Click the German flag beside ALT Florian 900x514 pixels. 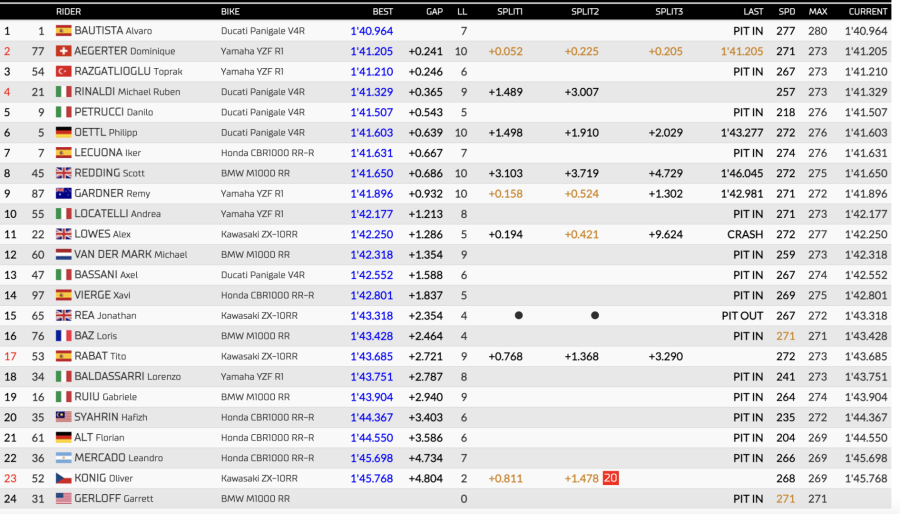tap(64, 438)
